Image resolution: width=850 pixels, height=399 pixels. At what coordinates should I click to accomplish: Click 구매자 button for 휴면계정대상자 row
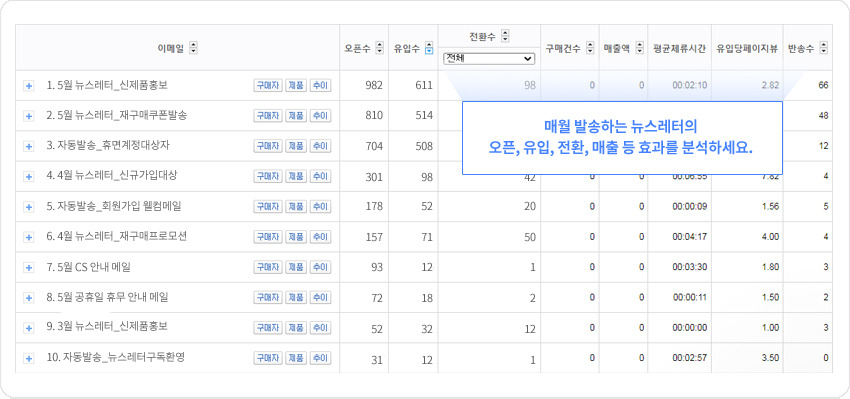pyautogui.click(x=268, y=146)
